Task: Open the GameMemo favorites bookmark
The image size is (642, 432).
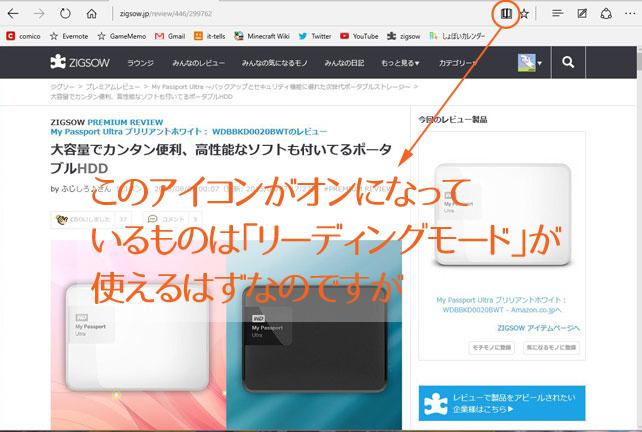Action: coord(122,36)
